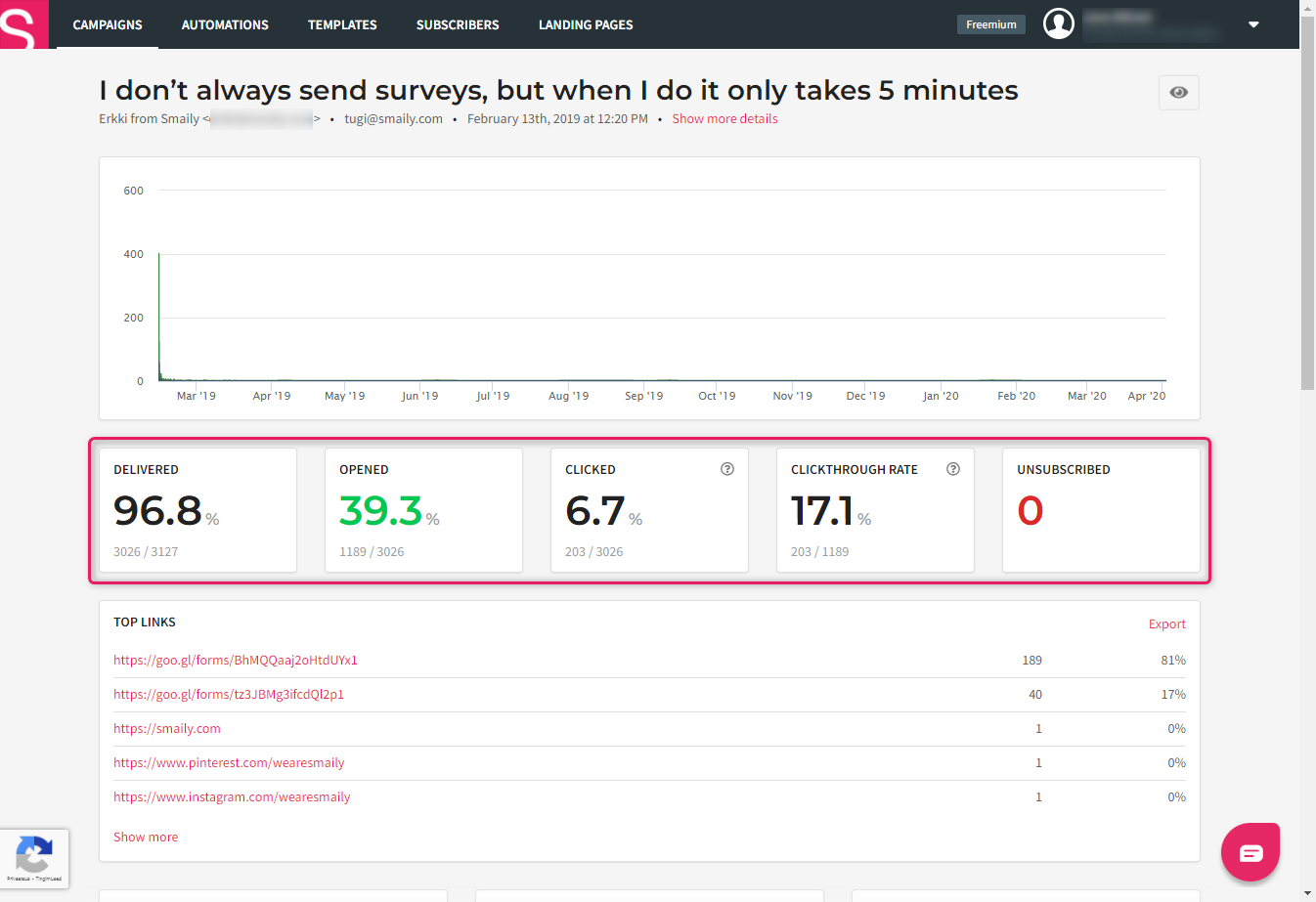Image resolution: width=1316 pixels, height=902 pixels.
Task: Expand Show more under top links
Action: tap(146, 837)
